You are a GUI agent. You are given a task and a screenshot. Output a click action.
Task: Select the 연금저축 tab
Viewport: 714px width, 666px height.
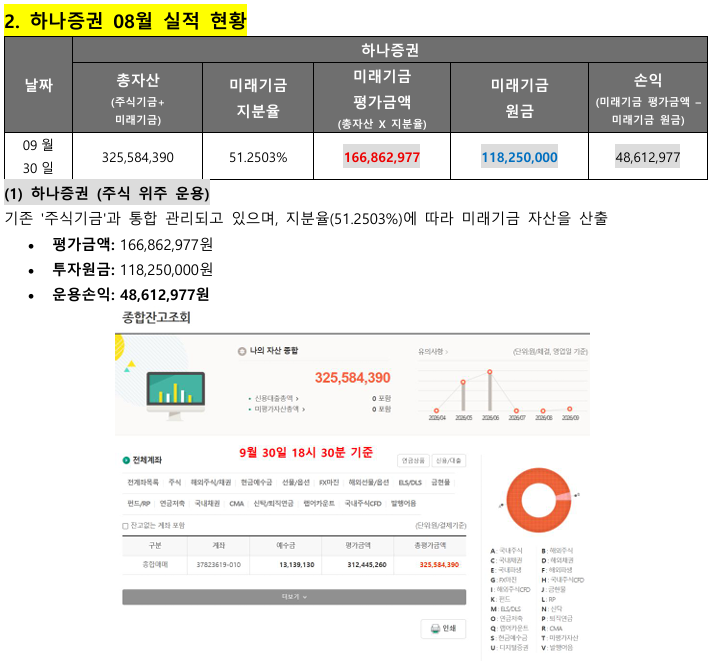pyautogui.click(x=172, y=503)
